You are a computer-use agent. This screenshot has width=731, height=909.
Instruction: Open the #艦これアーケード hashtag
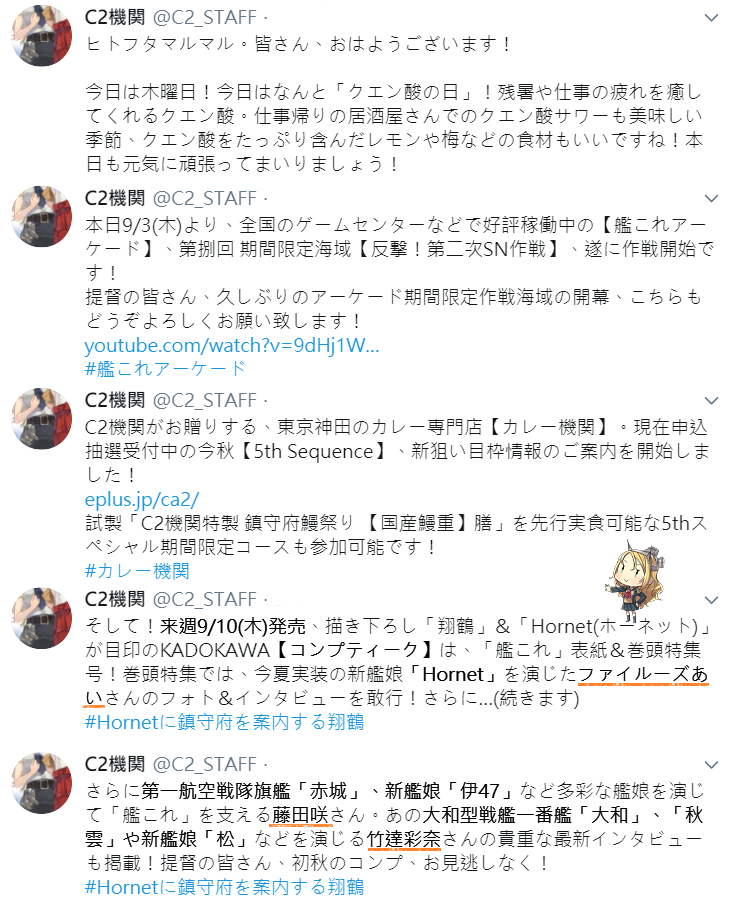pos(165,369)
